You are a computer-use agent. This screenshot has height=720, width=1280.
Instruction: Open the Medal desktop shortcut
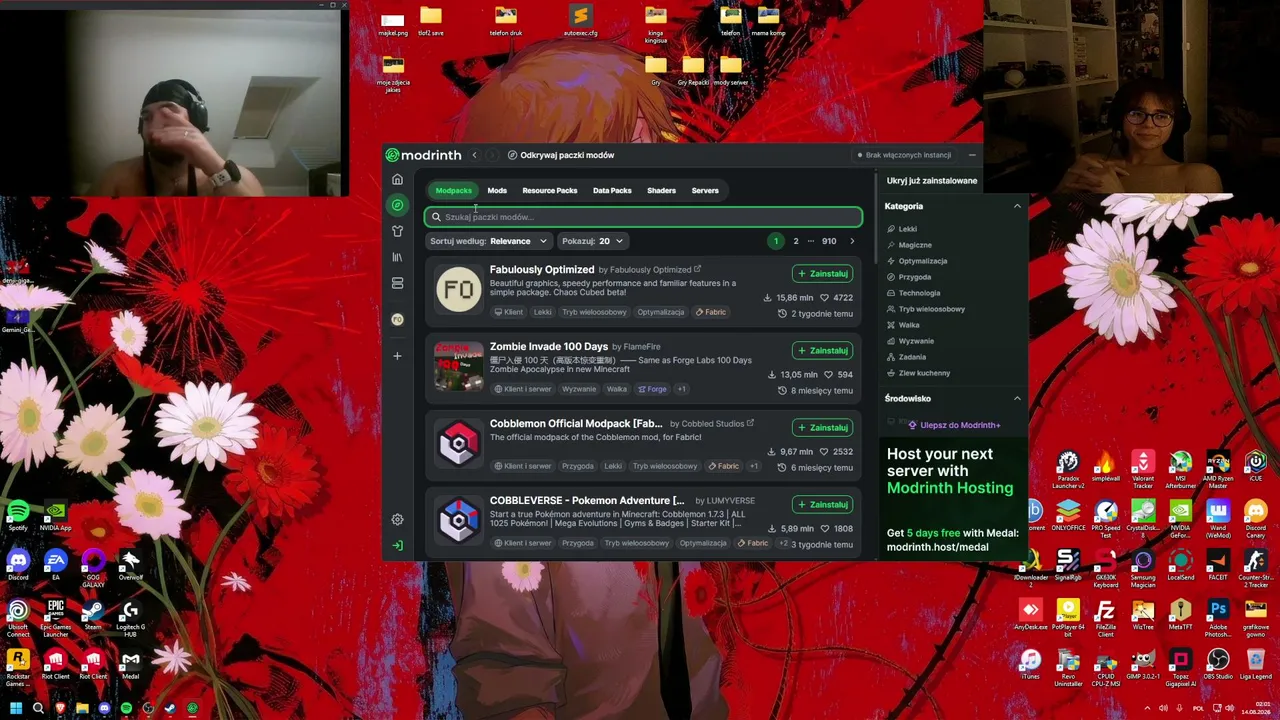[130, 664]
